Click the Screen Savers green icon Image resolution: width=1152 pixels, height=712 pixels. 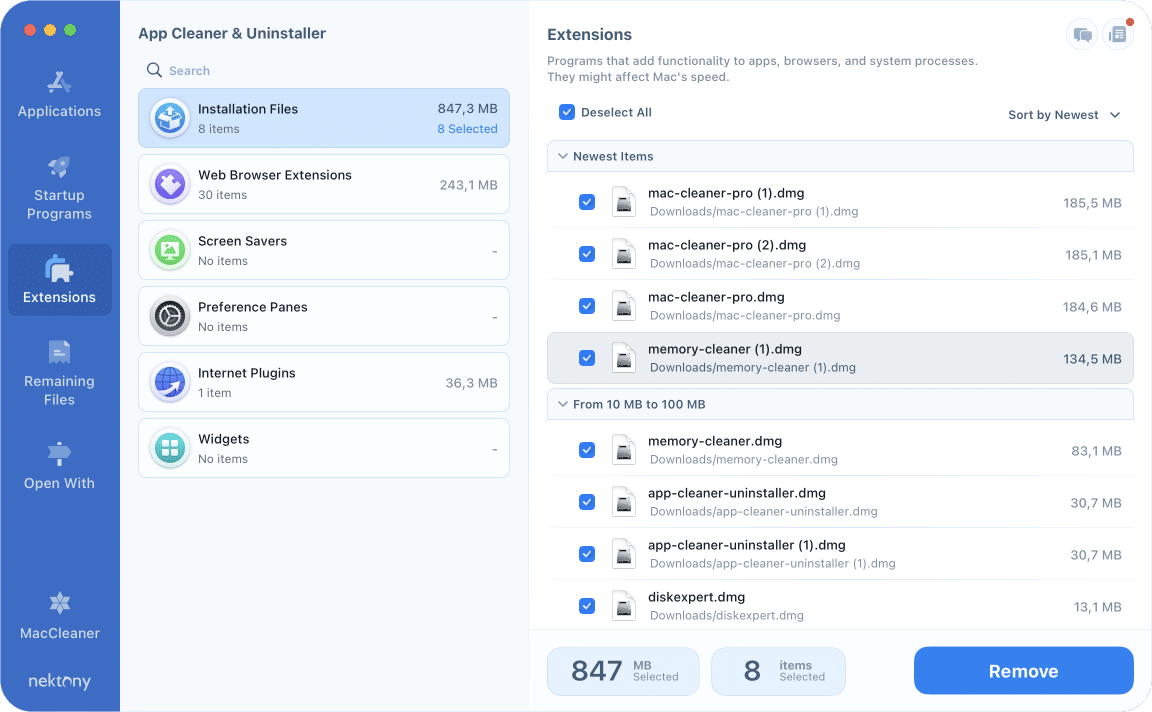tap(170, 251)
